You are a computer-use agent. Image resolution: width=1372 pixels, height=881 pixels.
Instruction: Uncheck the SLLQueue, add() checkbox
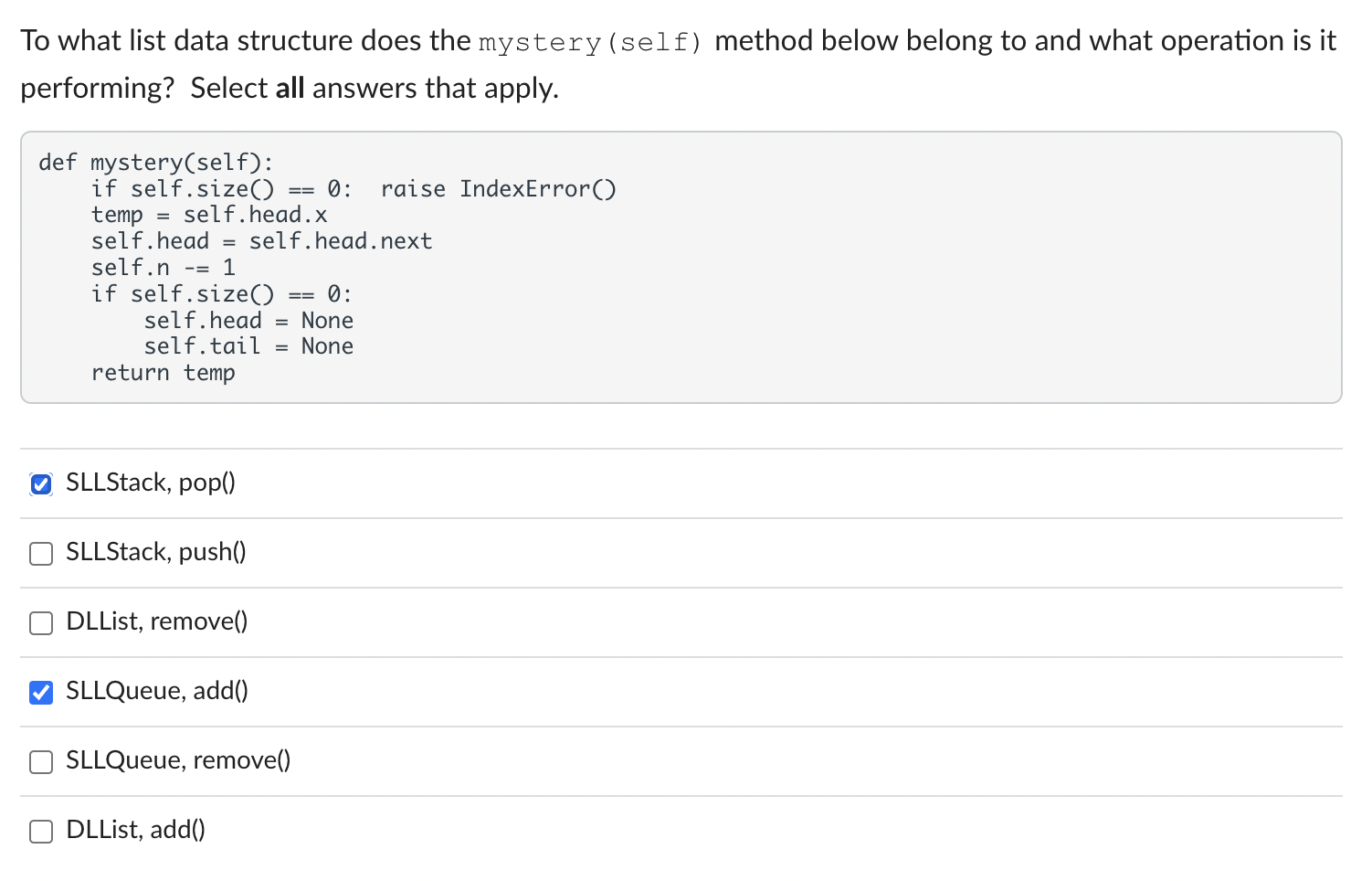[x=40, y=692]
